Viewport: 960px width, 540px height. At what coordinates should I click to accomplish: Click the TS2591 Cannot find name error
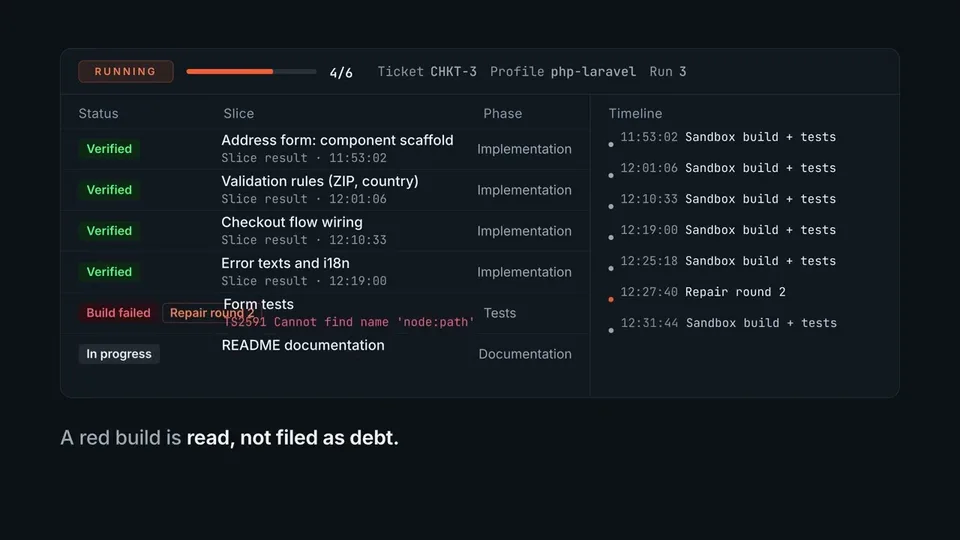349,322
